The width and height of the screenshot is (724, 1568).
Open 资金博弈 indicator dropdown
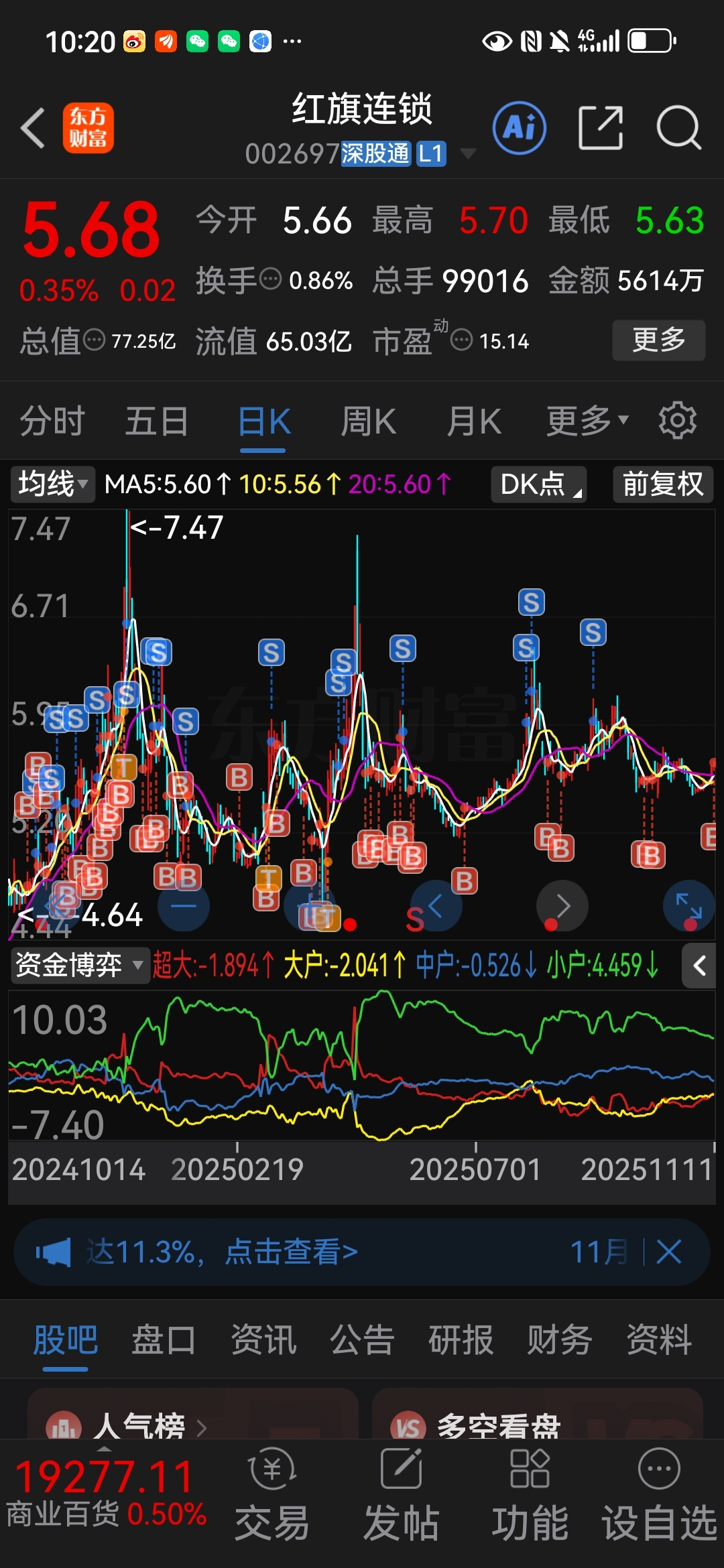(80, 966)
